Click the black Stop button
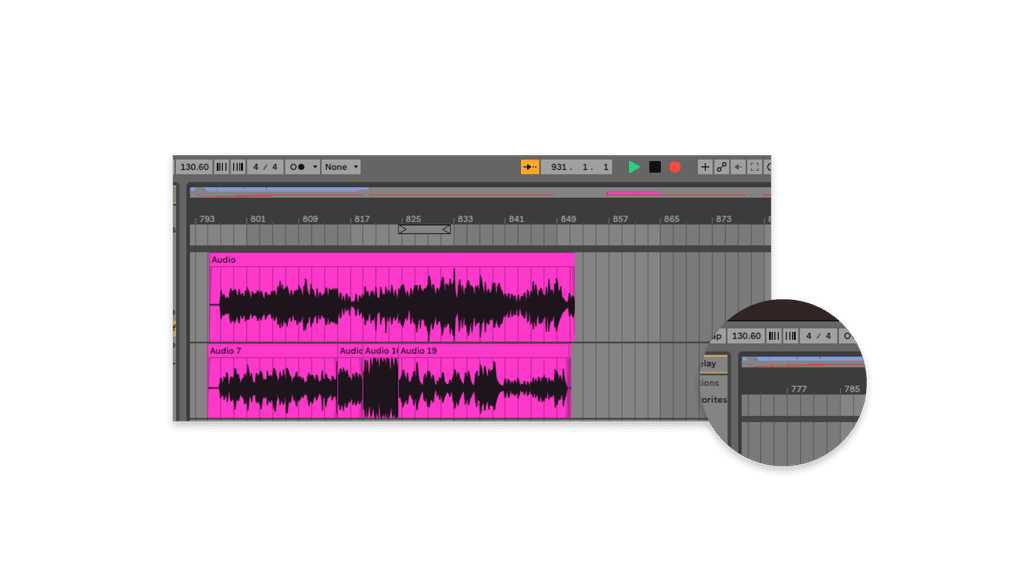The height and width of the screenshot is (576, 1024). [654, 167]
